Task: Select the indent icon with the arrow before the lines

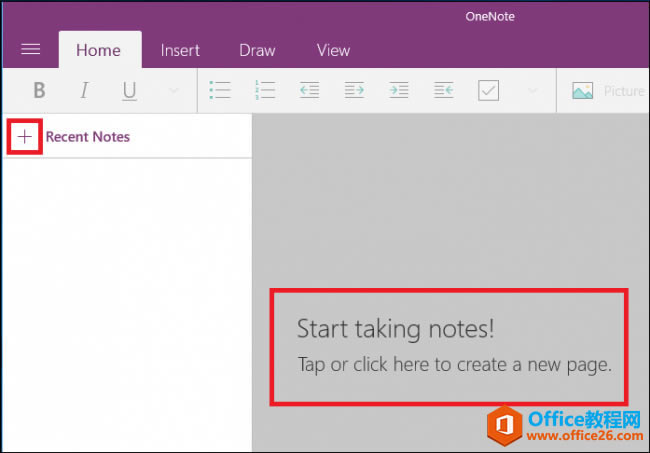Action: pos(399,90)
